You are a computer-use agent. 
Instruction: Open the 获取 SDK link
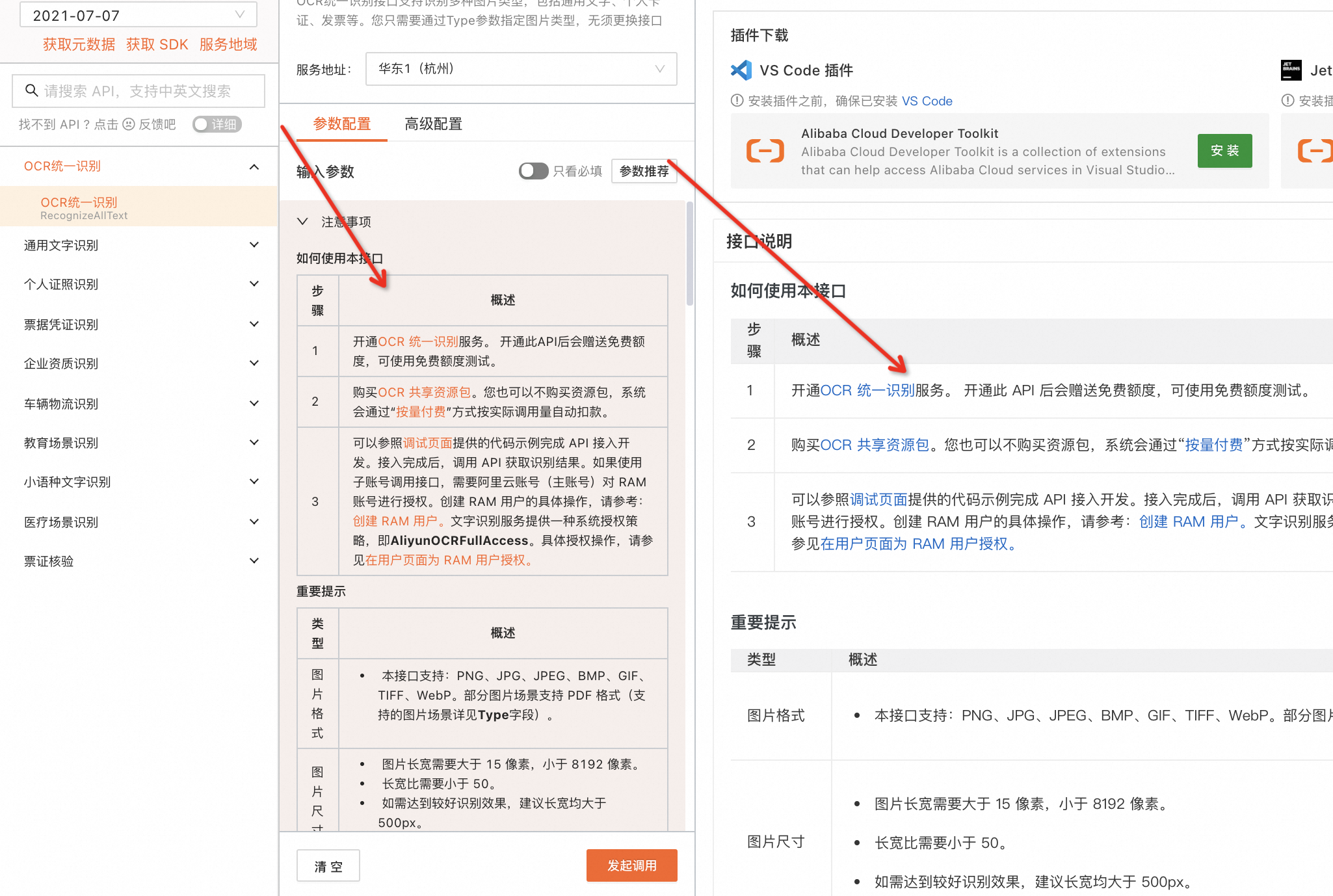[157, 44]
